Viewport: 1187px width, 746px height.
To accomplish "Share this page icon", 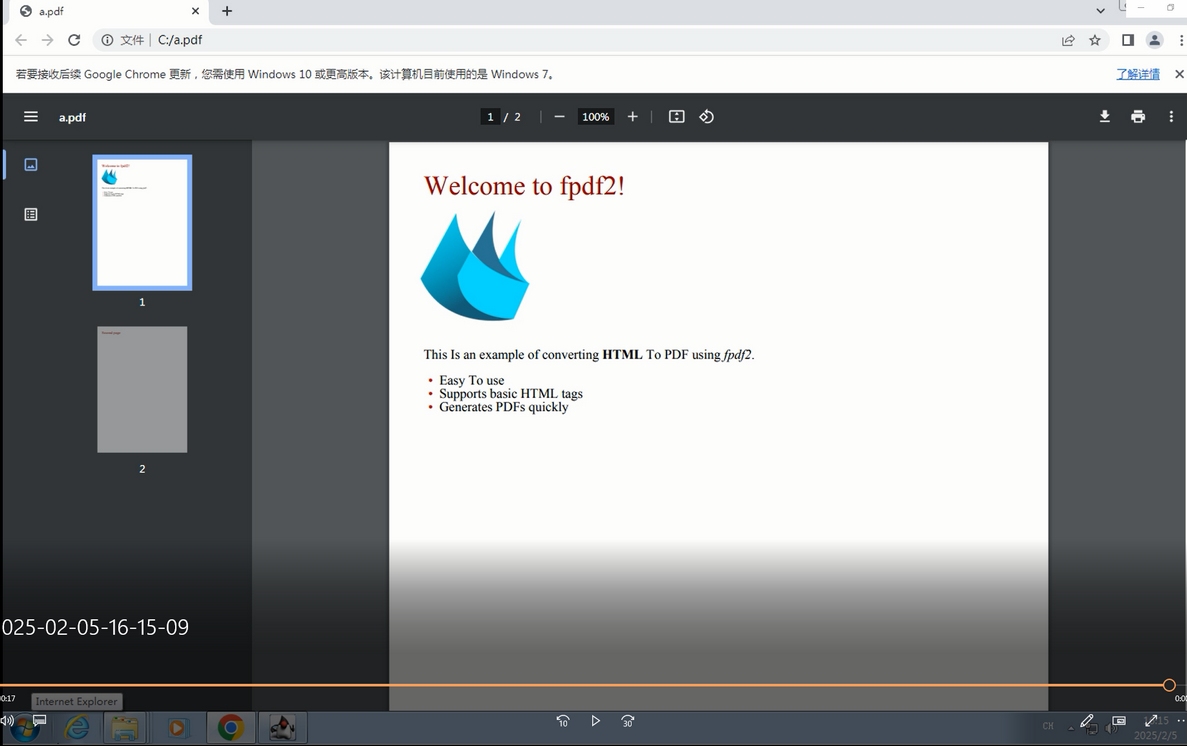I will (1068, 40).
